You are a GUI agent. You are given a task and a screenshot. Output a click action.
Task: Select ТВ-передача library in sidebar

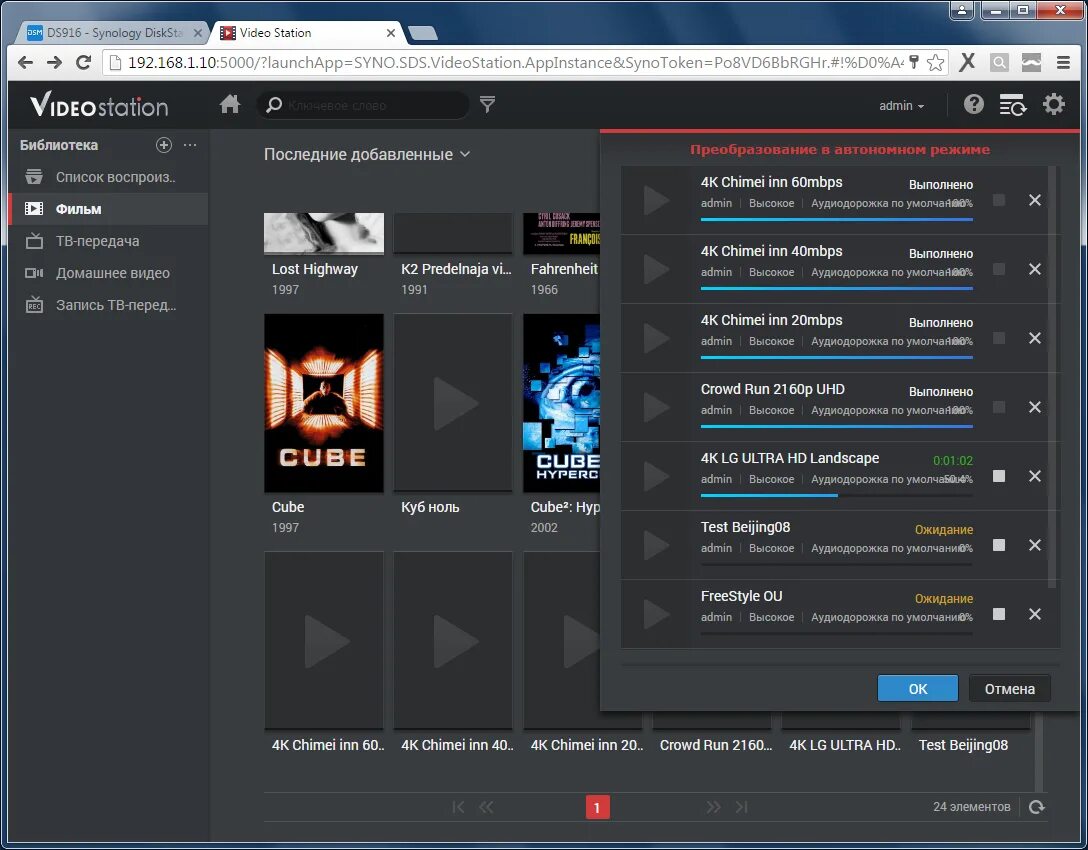pos(108,241)
